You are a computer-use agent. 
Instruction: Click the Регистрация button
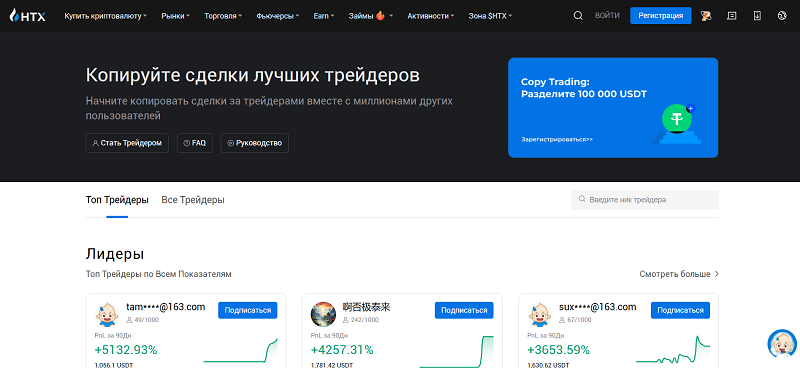tap(661, 16)
